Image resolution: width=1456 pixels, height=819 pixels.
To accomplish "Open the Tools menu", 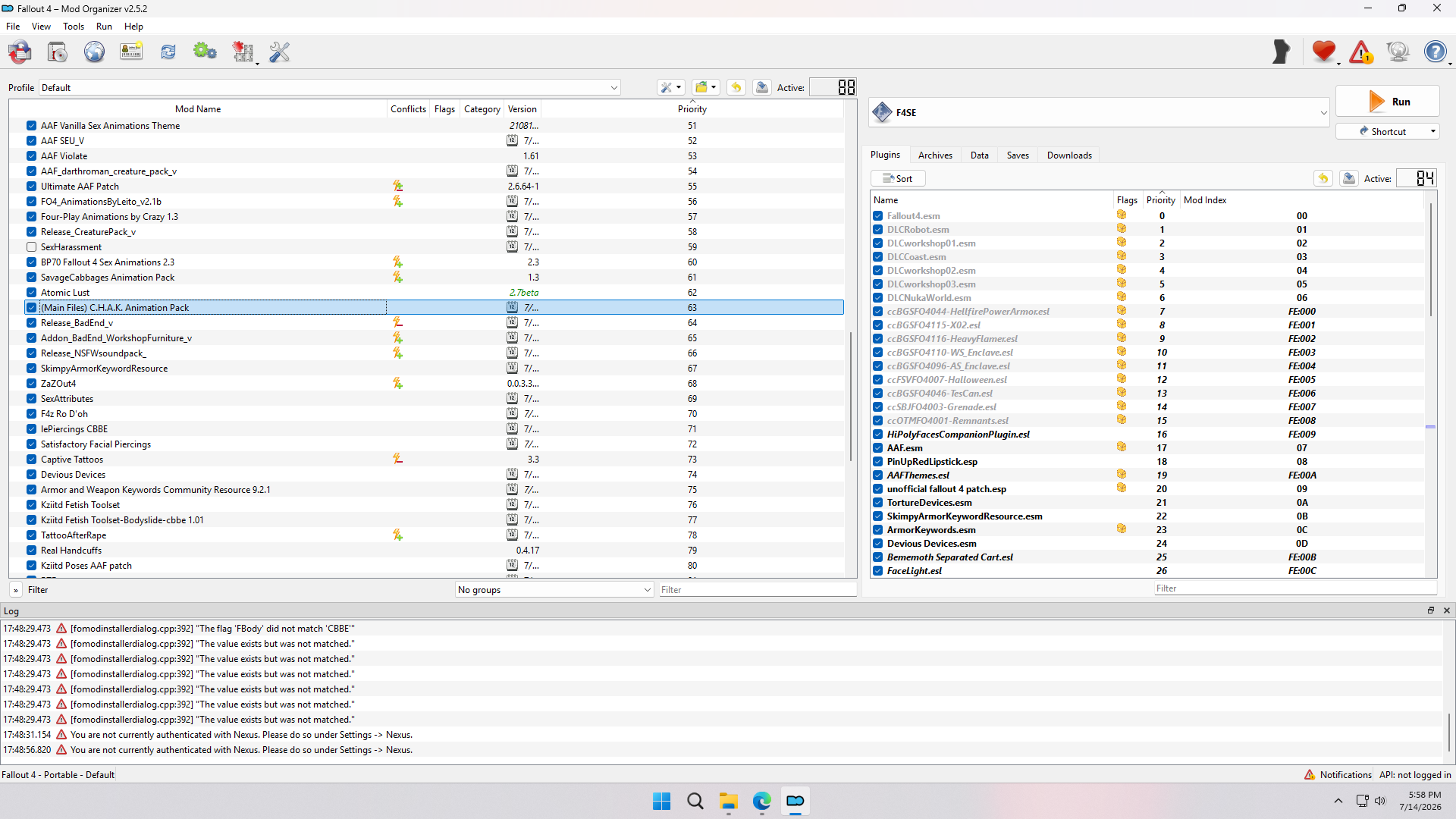I will (x=74, y=26).
